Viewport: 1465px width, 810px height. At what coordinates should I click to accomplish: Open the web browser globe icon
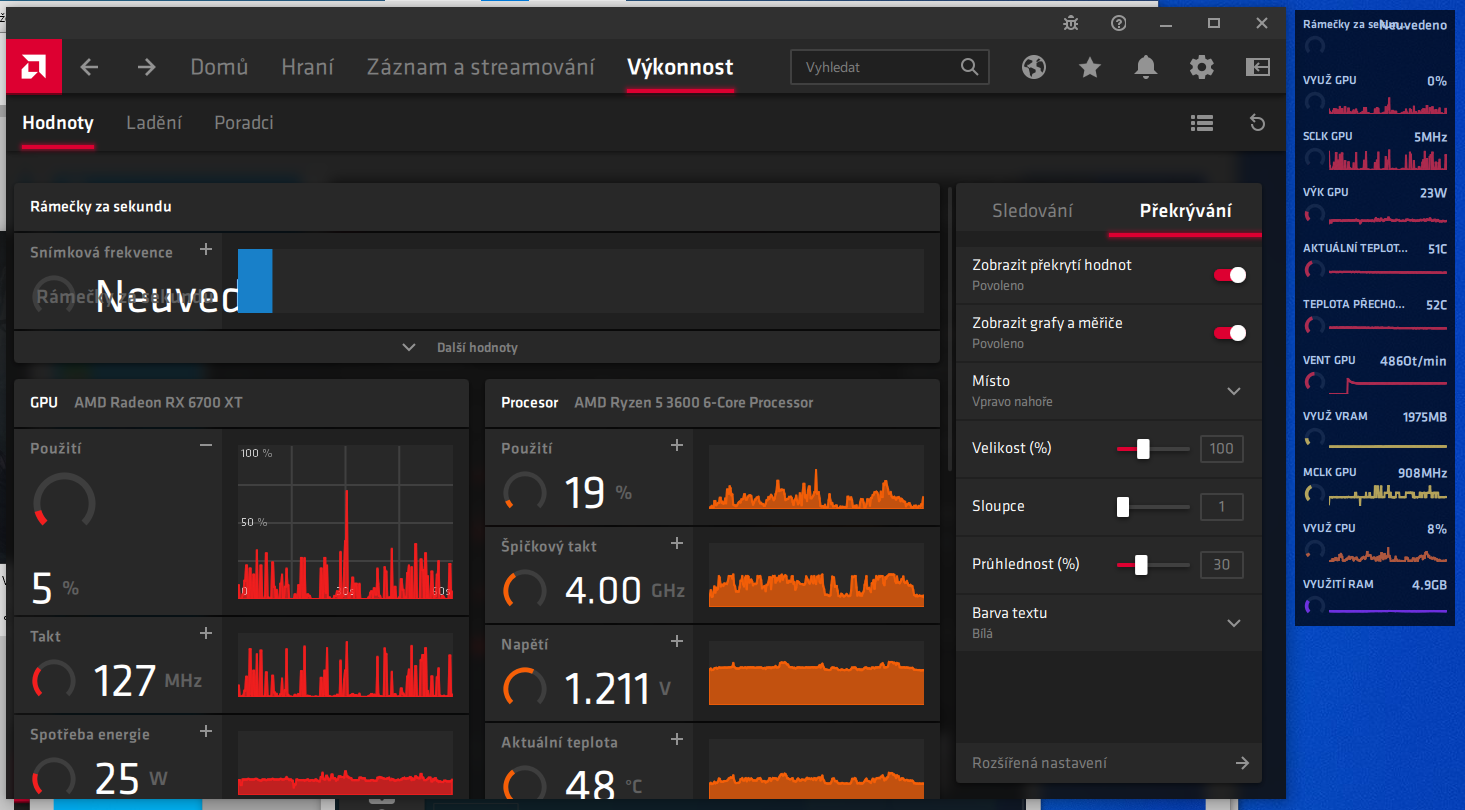1034,67
